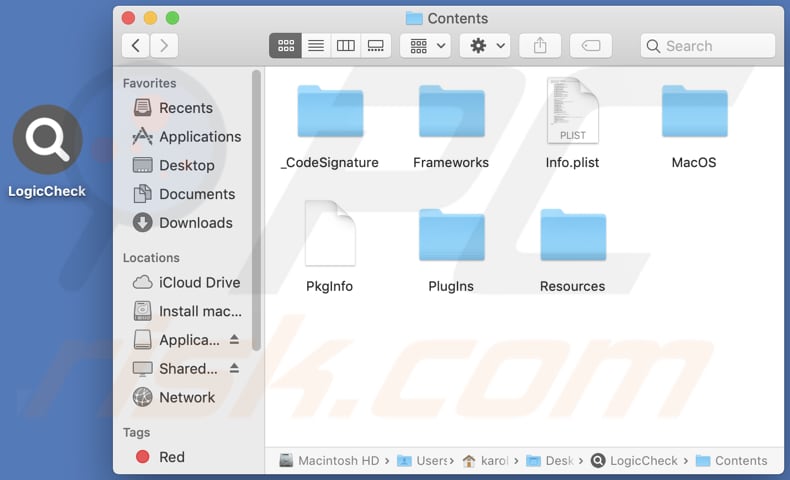Image resolution: width=790 pixels, height=480 pixels.
Task: Open the group-by arrangement dropdown
Action: coord(425,46)
